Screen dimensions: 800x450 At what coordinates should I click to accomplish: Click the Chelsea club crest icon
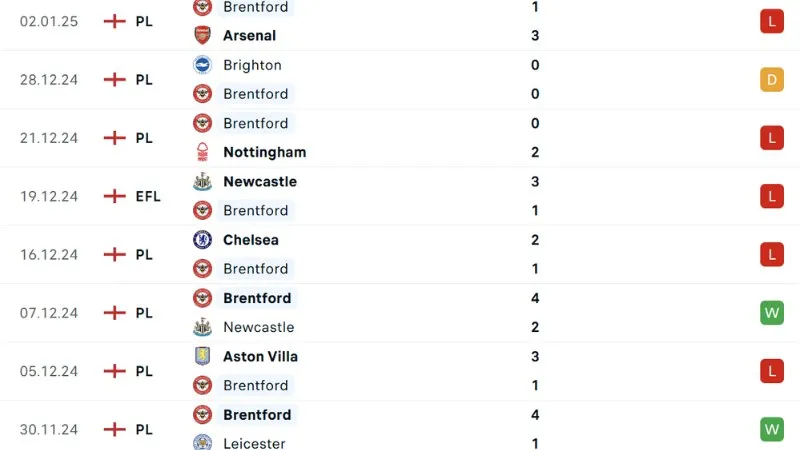(203, 240)
